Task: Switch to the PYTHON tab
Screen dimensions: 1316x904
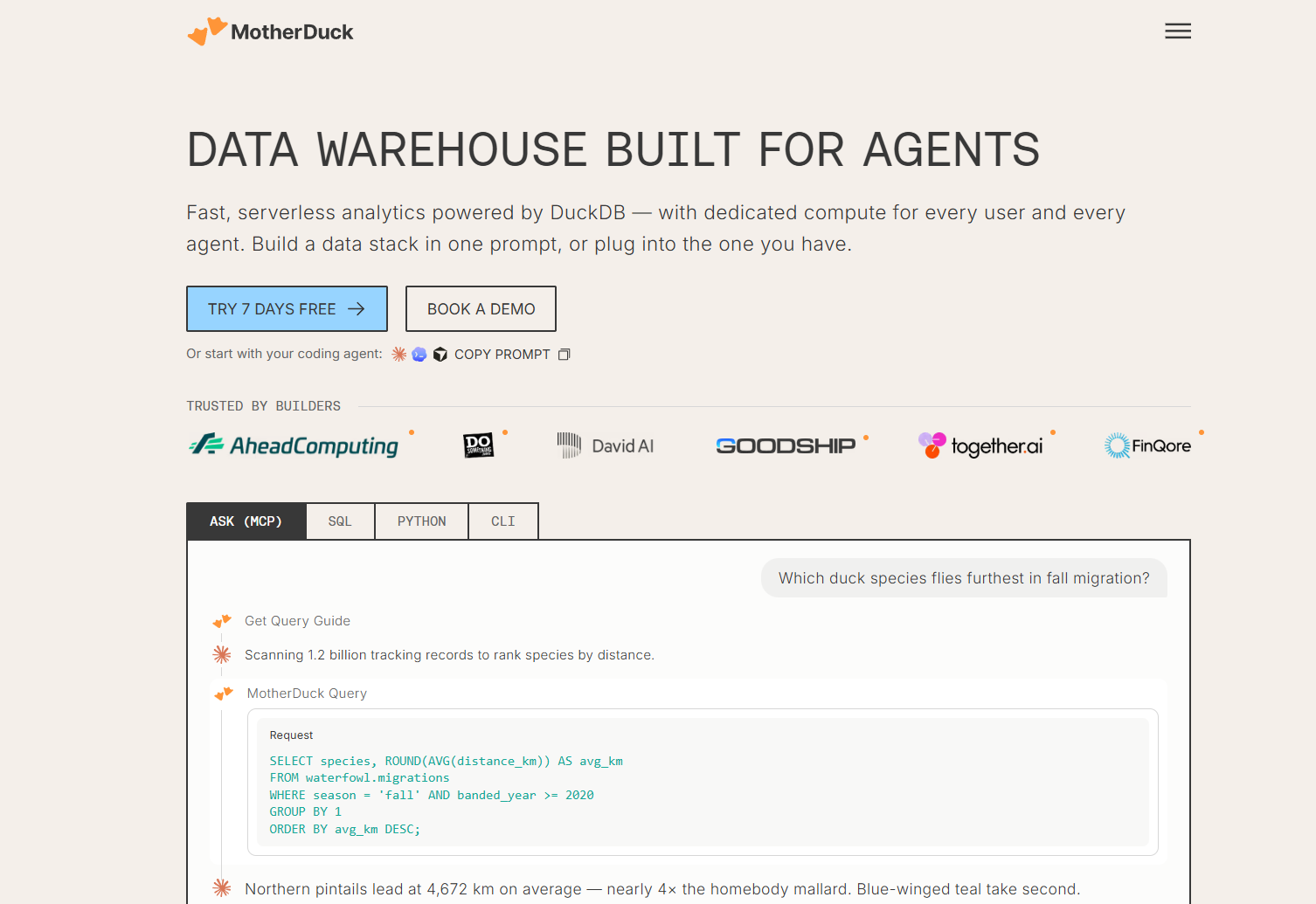Action: [421, 521]
